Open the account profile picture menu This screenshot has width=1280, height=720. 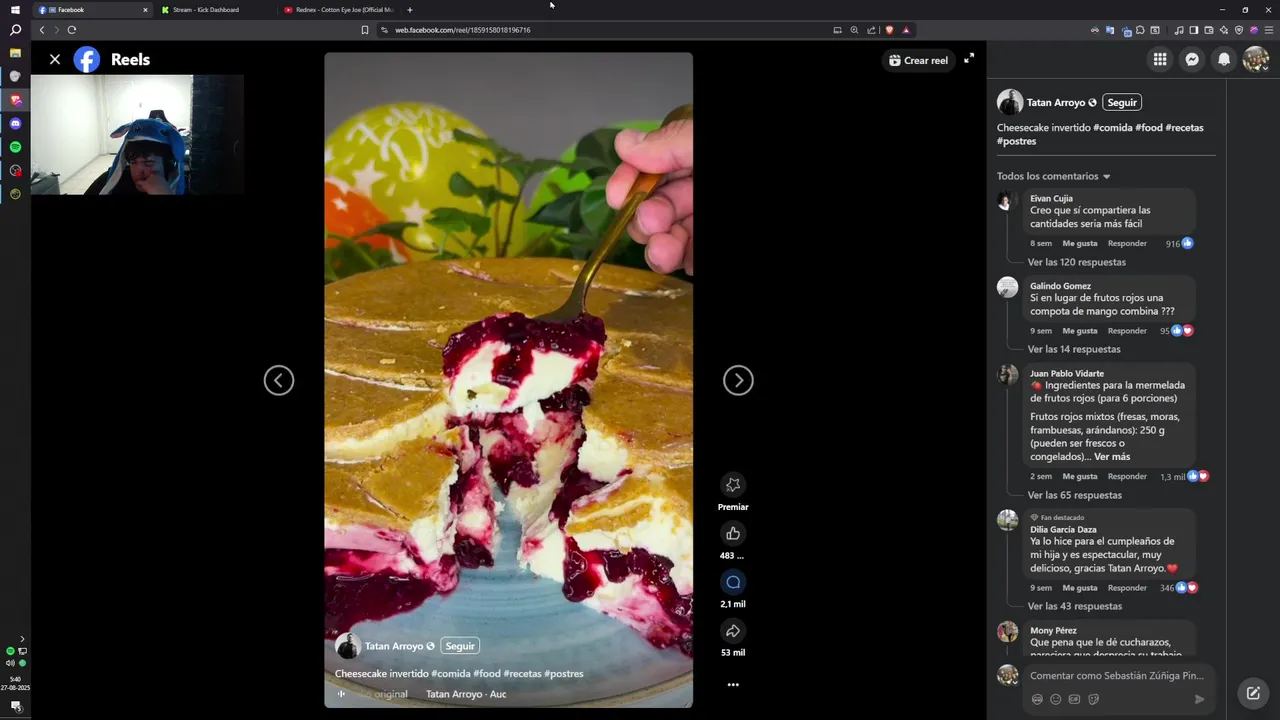[1256, 60]
